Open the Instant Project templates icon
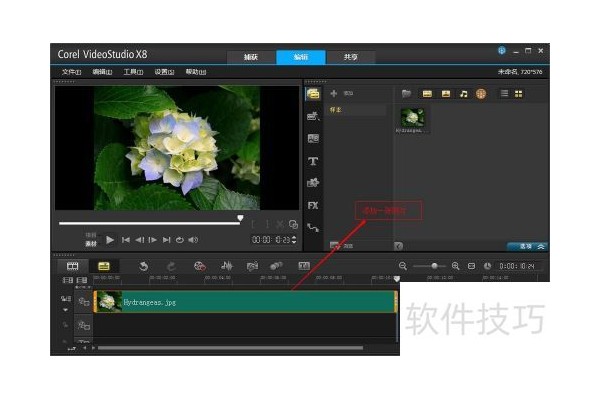600x400 pixels. tap(313, 116)
